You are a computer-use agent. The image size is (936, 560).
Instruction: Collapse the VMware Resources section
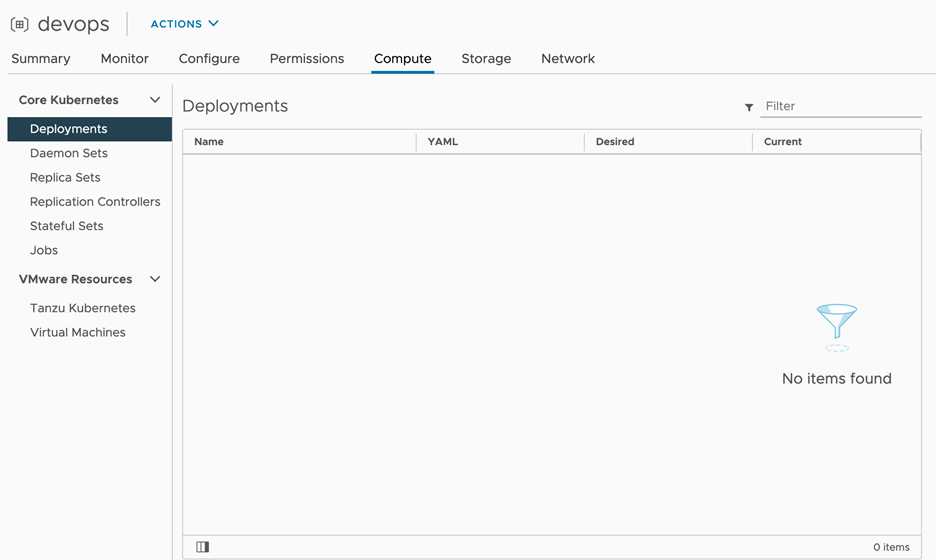tap(155, 279)
